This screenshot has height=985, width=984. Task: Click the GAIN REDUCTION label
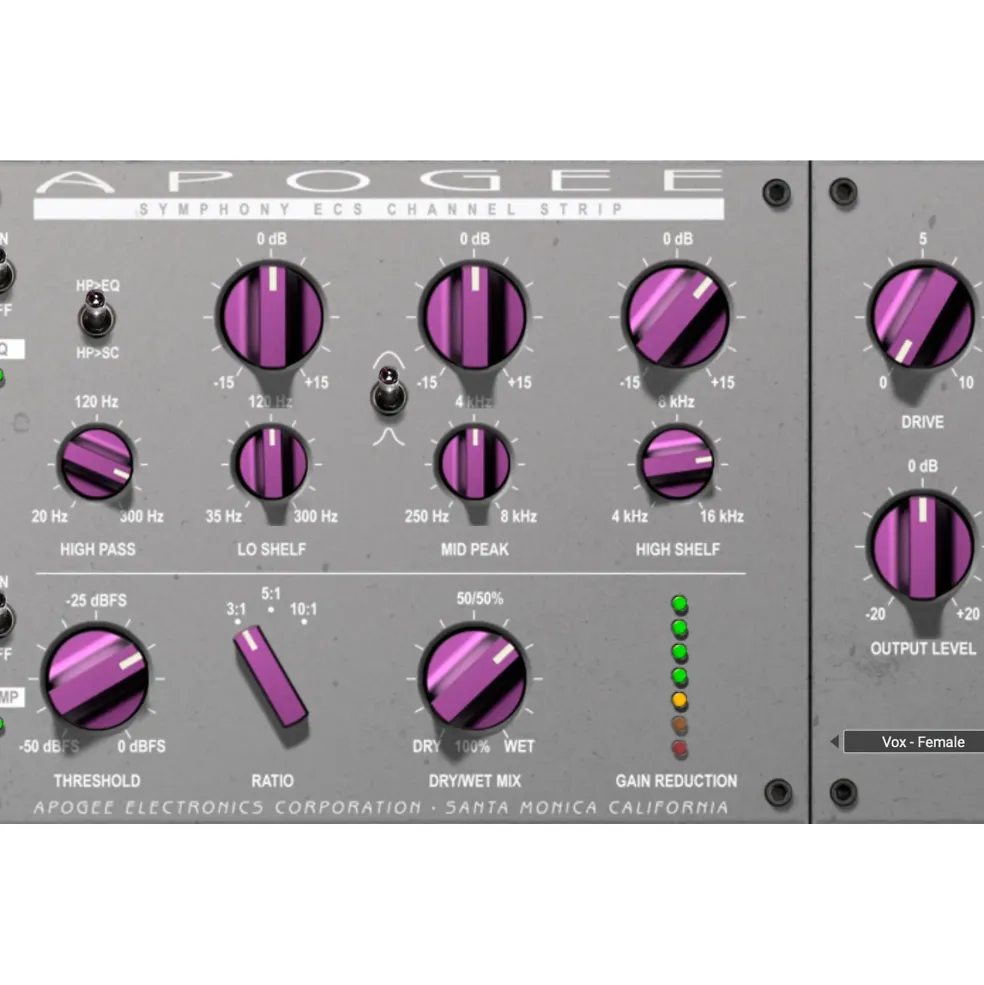coord(676,781)
